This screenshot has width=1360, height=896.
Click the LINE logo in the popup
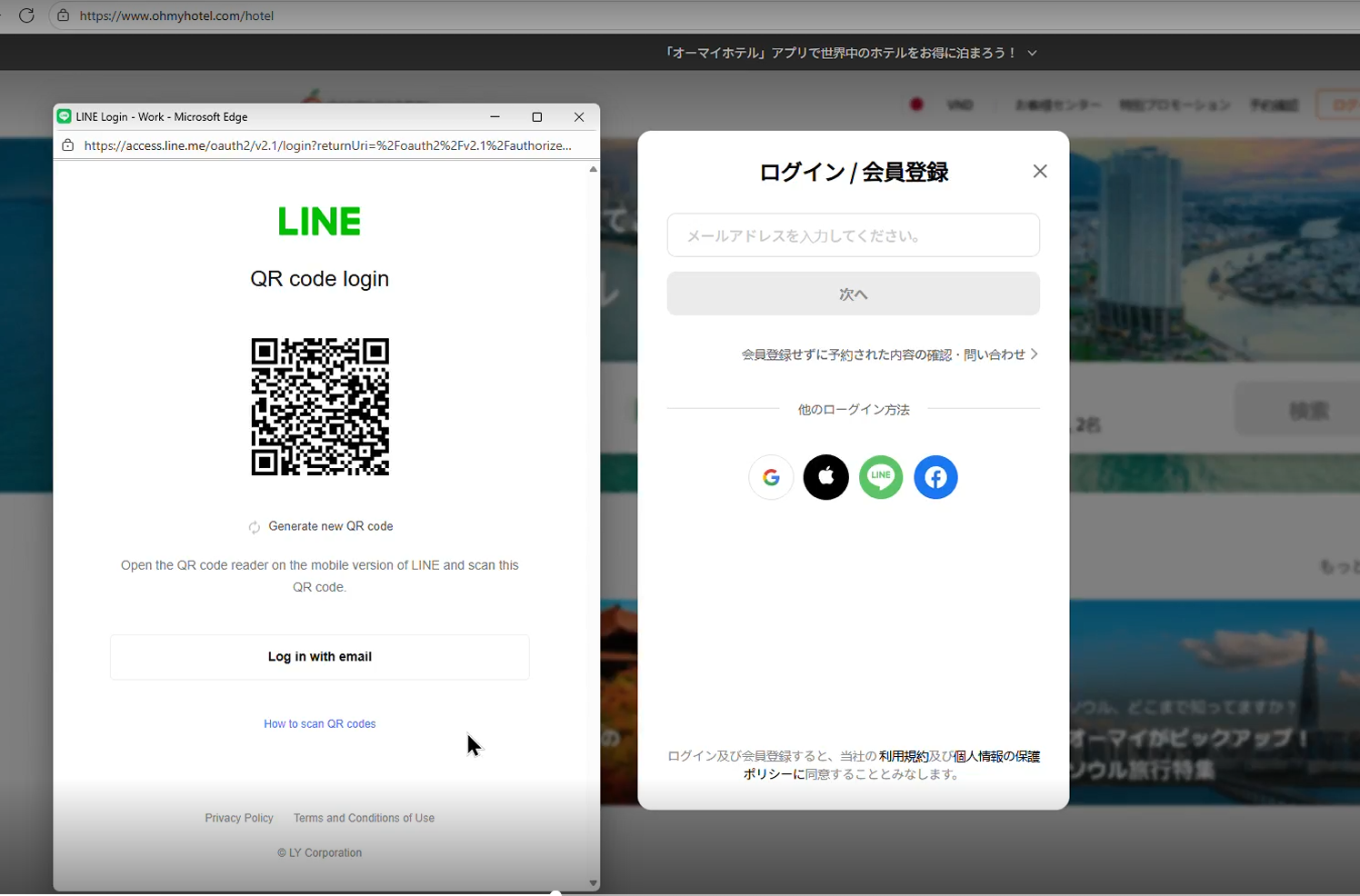[x=320, y=221]
